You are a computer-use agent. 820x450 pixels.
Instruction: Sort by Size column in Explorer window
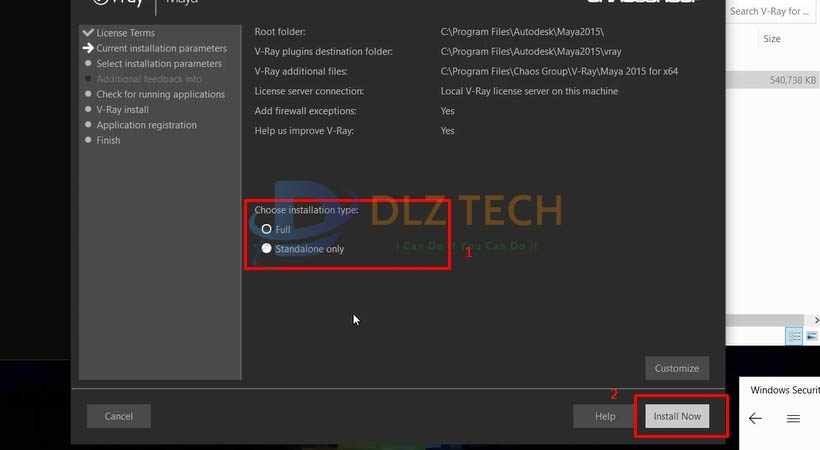[x=771, y=39]
